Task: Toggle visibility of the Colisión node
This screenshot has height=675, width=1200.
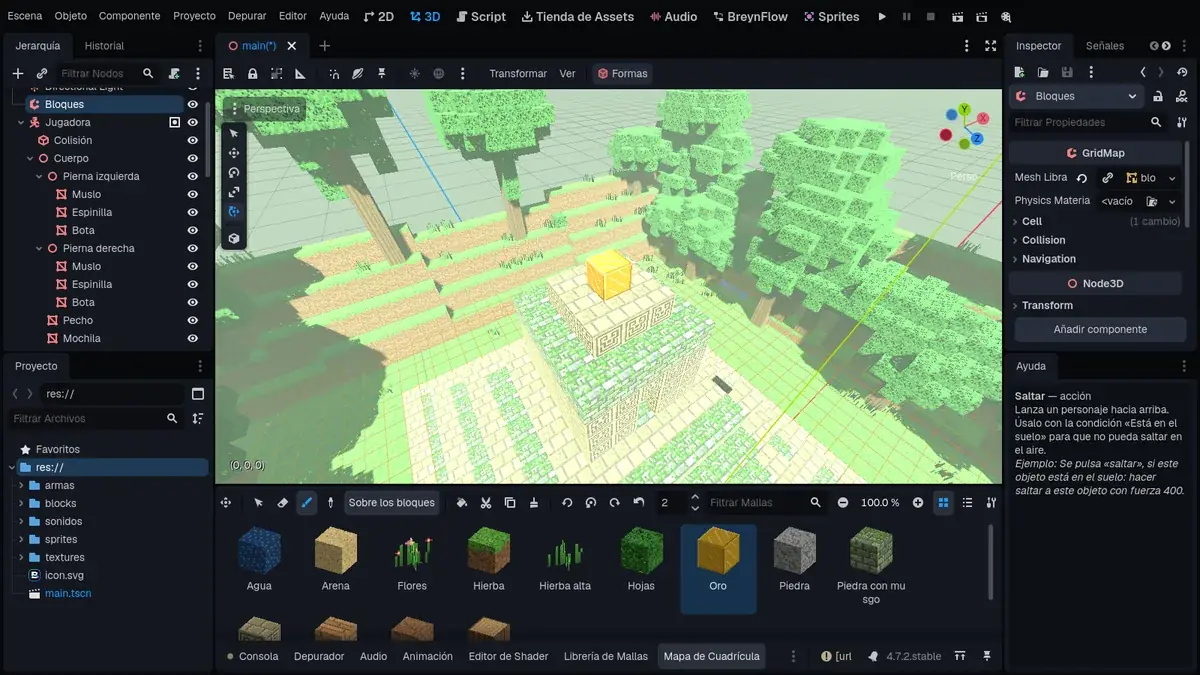Action: click(x=193, y=140)
